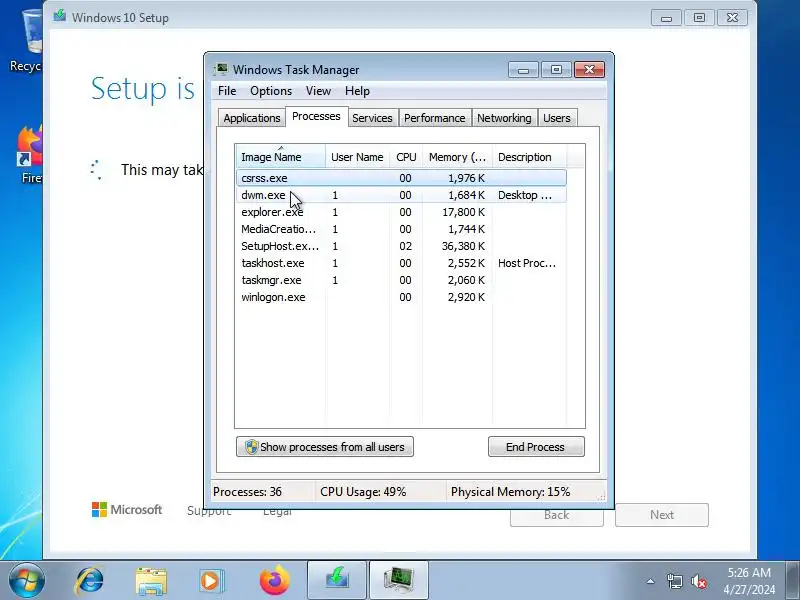Screen dimensions: 800x600
Task: Open the File menu
Action: click(227, 91)
